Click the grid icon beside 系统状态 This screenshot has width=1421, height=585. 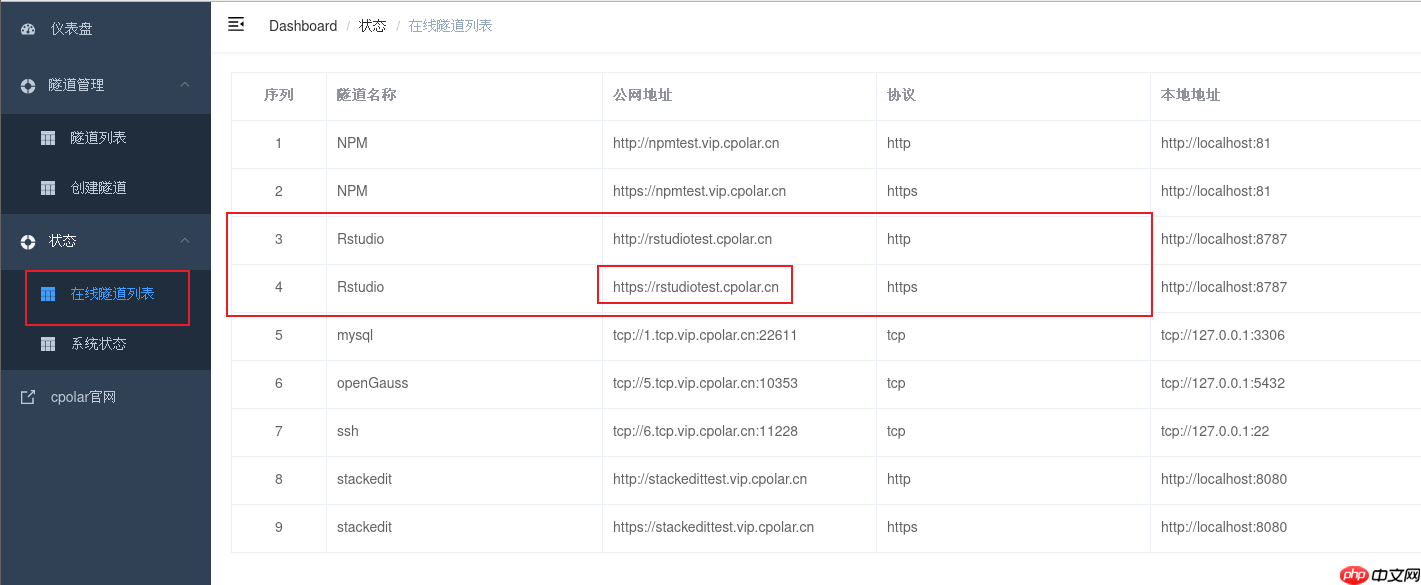click(48, 344)
